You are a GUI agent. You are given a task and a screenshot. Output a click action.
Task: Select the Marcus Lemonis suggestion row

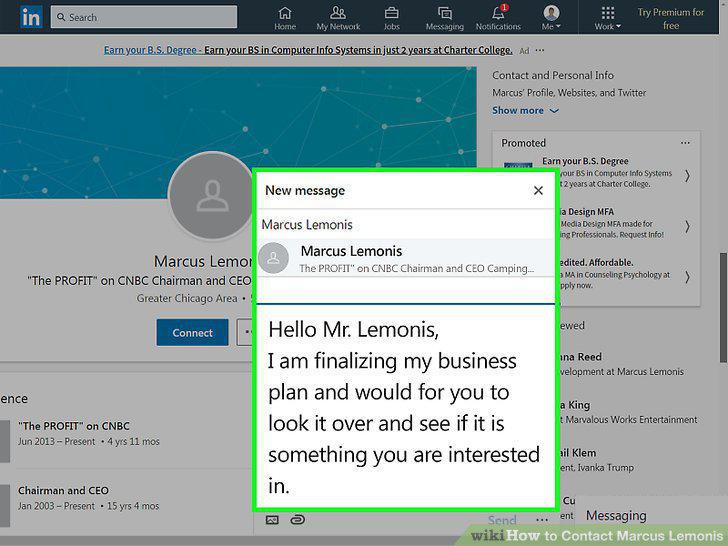point(405,258)
